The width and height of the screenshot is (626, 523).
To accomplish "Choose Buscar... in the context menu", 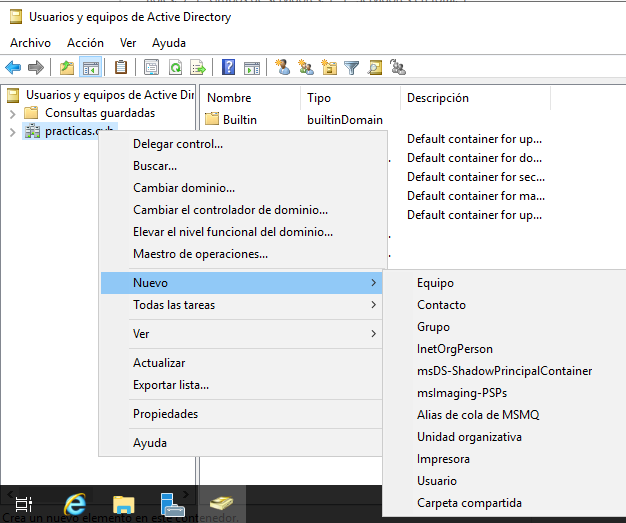I will click(x=242, y=166).
